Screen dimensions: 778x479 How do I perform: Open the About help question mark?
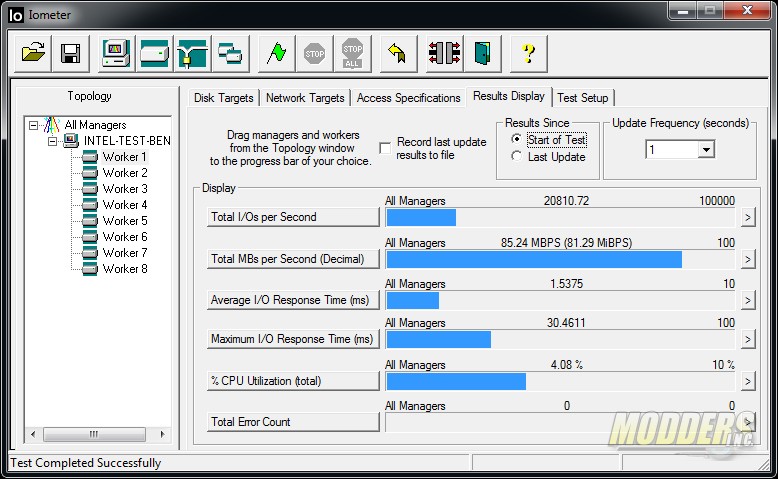(x=529, y=53)
